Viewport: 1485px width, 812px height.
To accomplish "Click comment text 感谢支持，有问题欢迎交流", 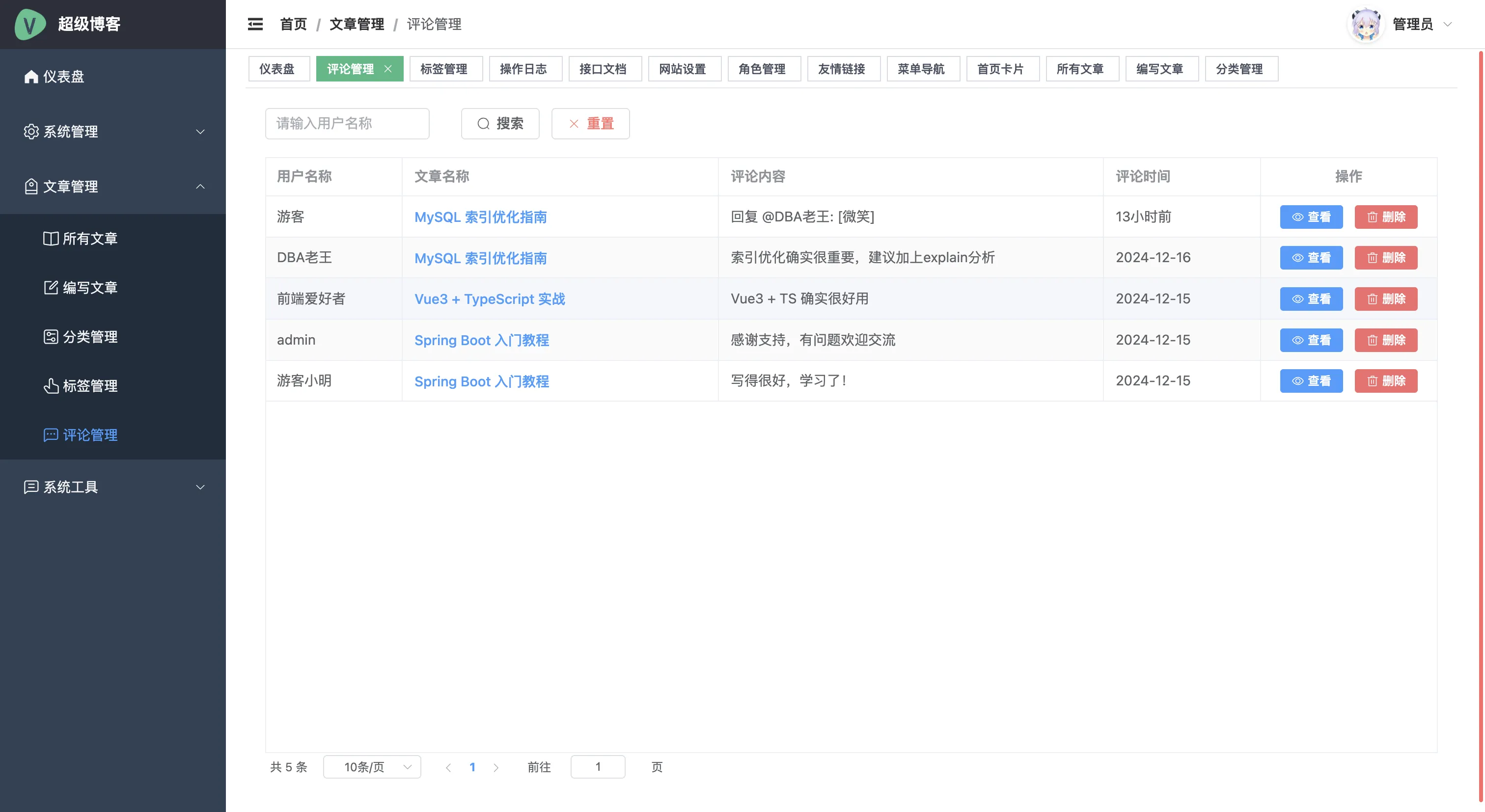I will [x=813, y=340].
